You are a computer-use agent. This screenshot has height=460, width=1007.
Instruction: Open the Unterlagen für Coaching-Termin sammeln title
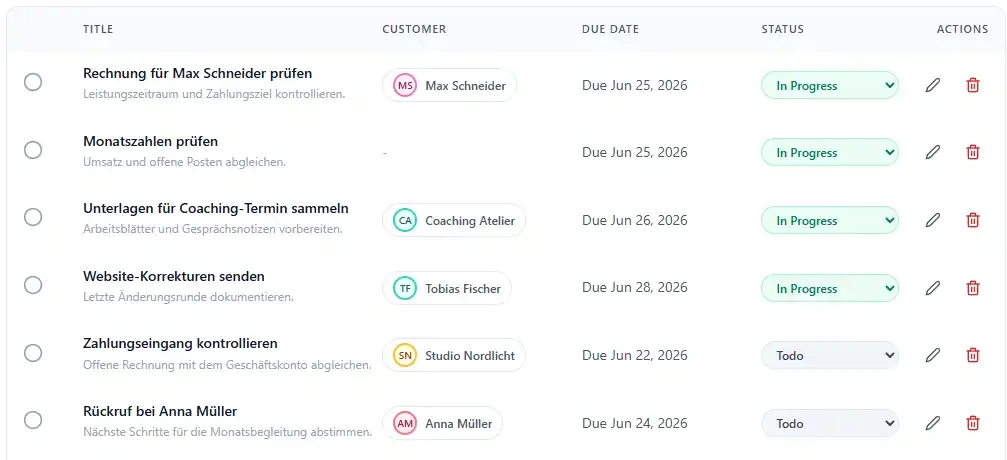(x=216, y=208)
